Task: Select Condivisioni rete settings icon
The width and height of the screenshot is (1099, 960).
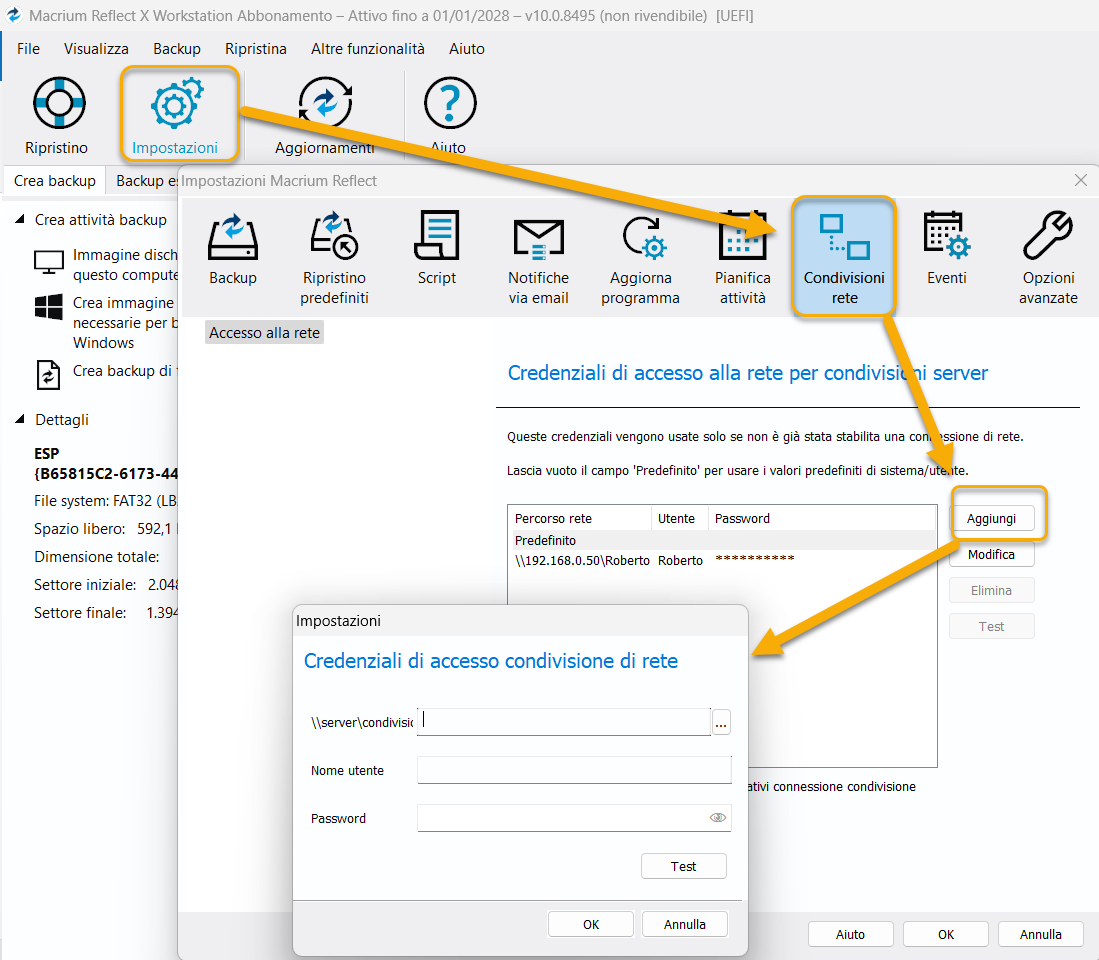Action: click(844, 238)
